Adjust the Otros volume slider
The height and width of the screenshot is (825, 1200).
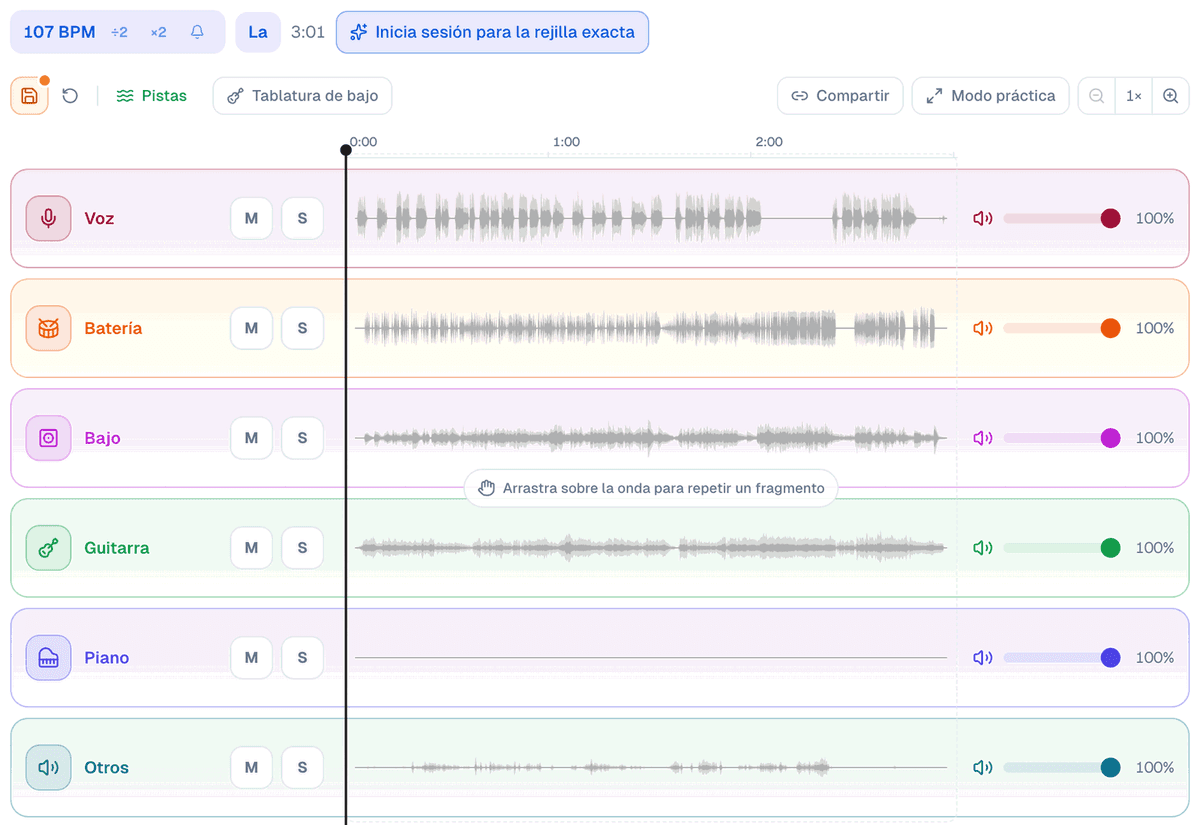point(1062,768)
